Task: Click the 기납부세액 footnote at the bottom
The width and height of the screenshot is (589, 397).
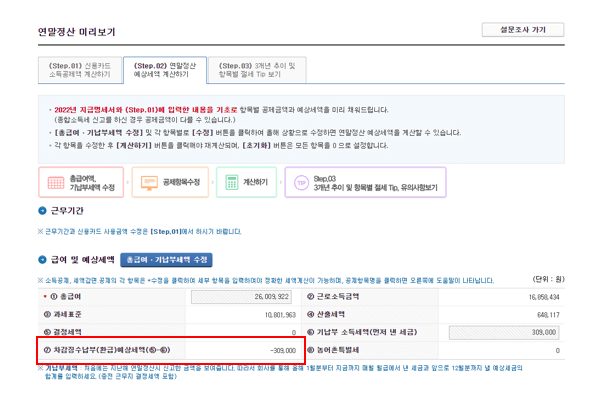Action: click(280, 372)
